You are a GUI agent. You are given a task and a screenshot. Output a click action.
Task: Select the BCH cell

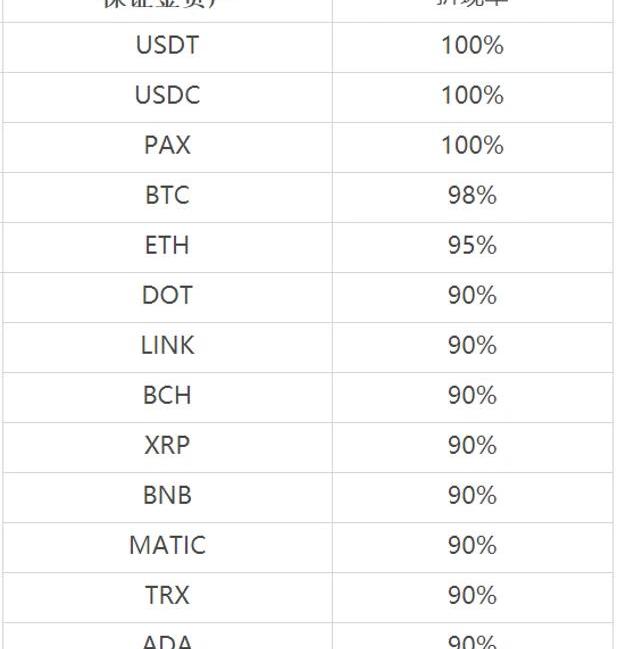(167, 396)
